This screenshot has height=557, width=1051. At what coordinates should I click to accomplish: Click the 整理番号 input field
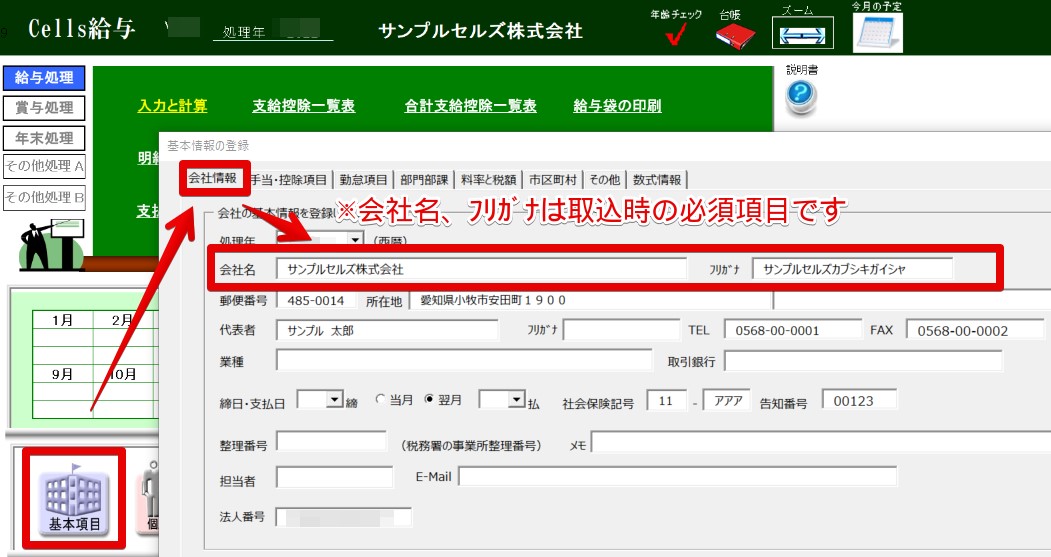[331, 442]
